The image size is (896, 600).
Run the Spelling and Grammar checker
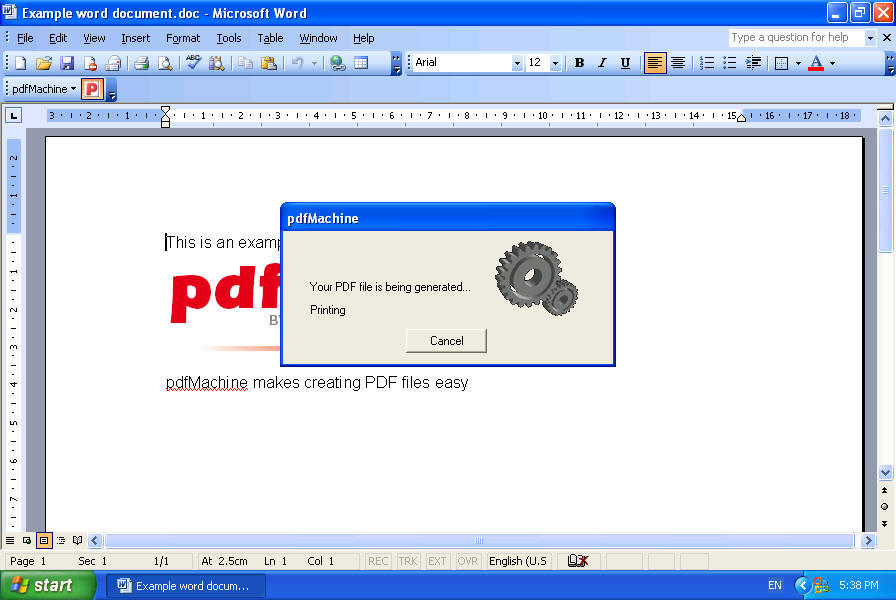(x=192, y=62)
